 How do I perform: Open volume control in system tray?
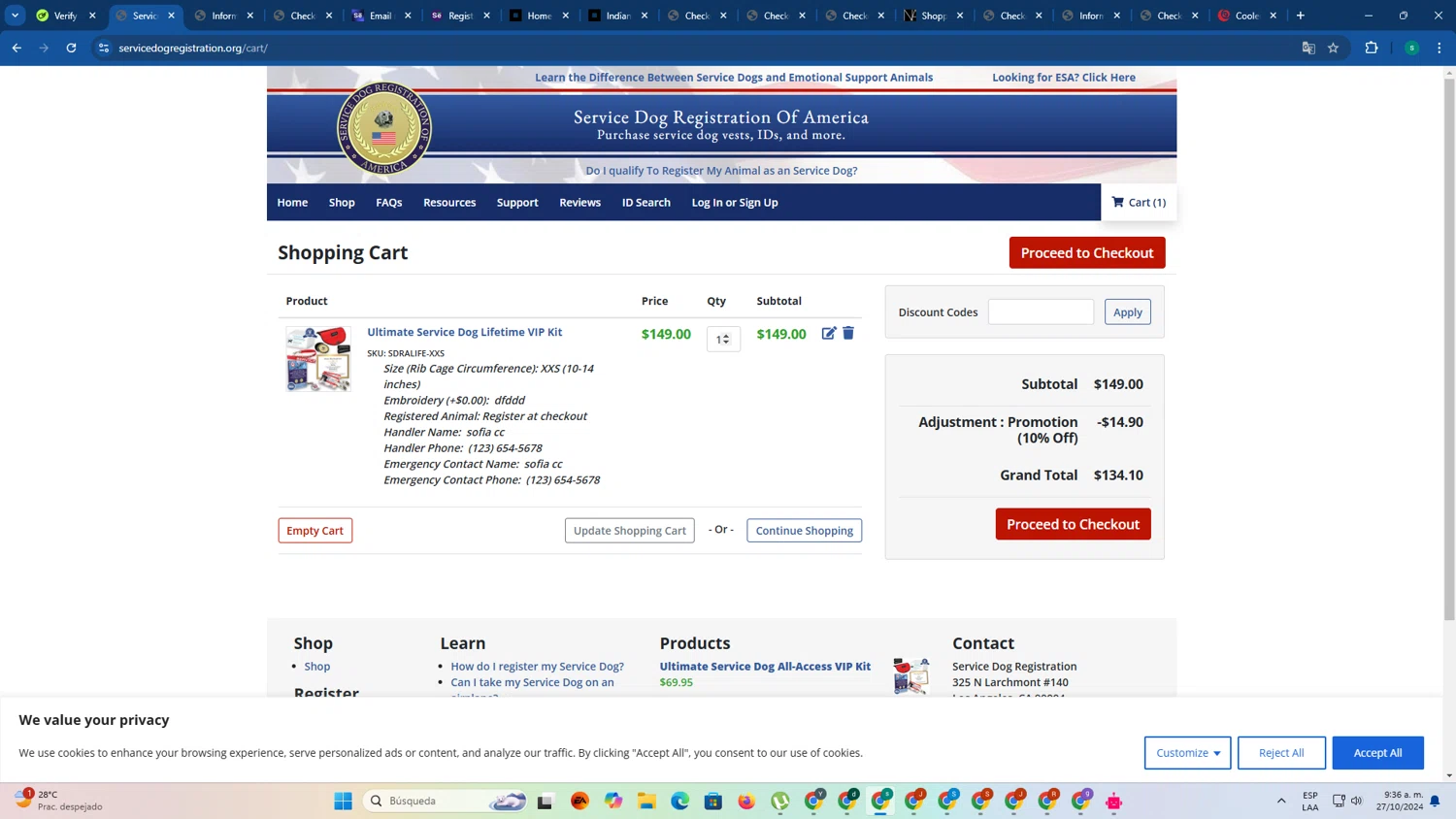point(1356,801)
